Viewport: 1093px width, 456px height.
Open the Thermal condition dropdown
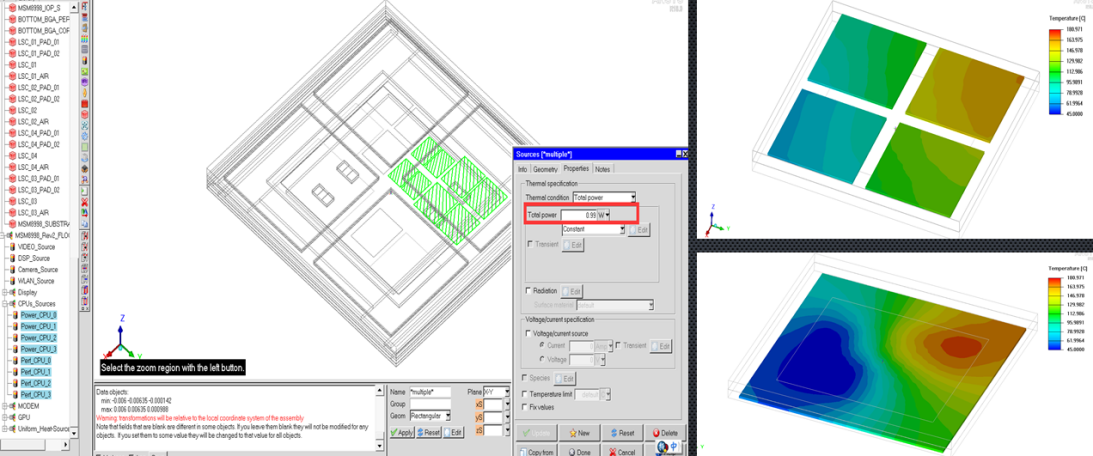click(x=631, y=198)
